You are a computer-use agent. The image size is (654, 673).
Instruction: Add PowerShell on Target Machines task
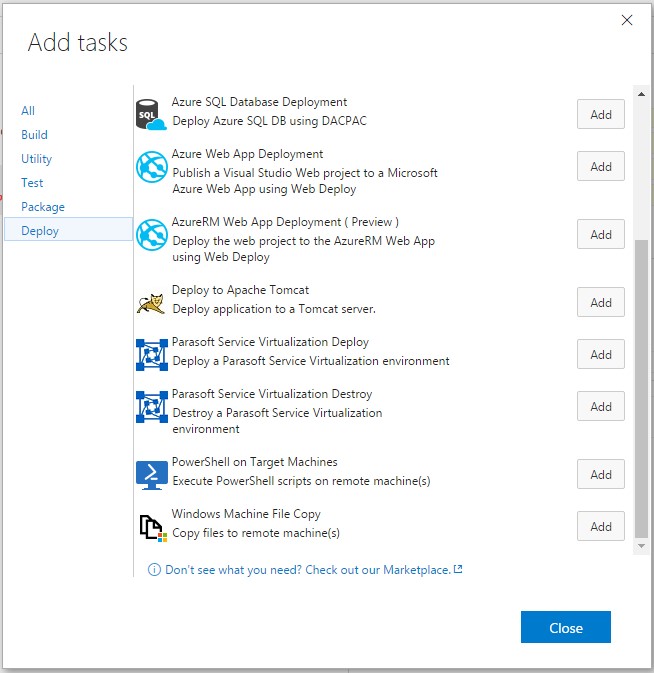click(x=600, y=474)
